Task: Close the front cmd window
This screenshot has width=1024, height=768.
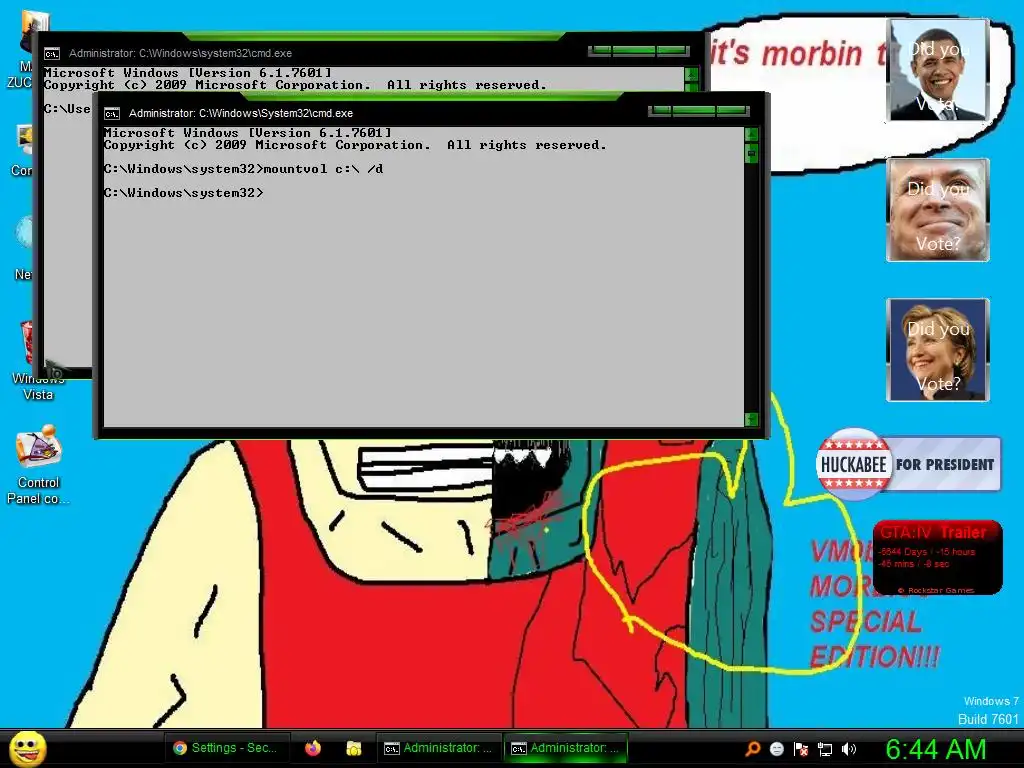Action: point(732,111)
